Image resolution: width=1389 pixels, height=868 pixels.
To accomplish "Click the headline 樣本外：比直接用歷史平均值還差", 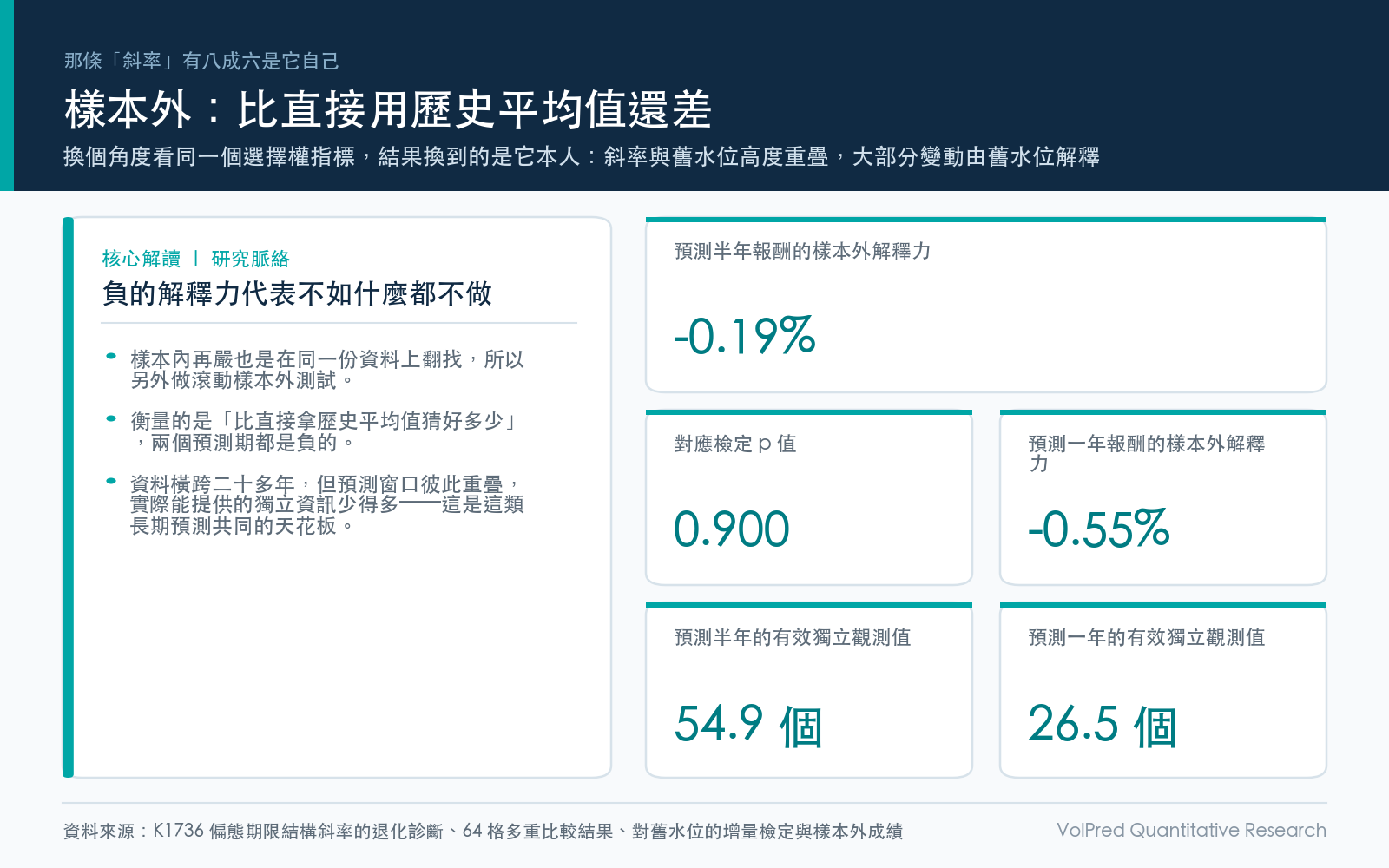I will click(388, 110).
